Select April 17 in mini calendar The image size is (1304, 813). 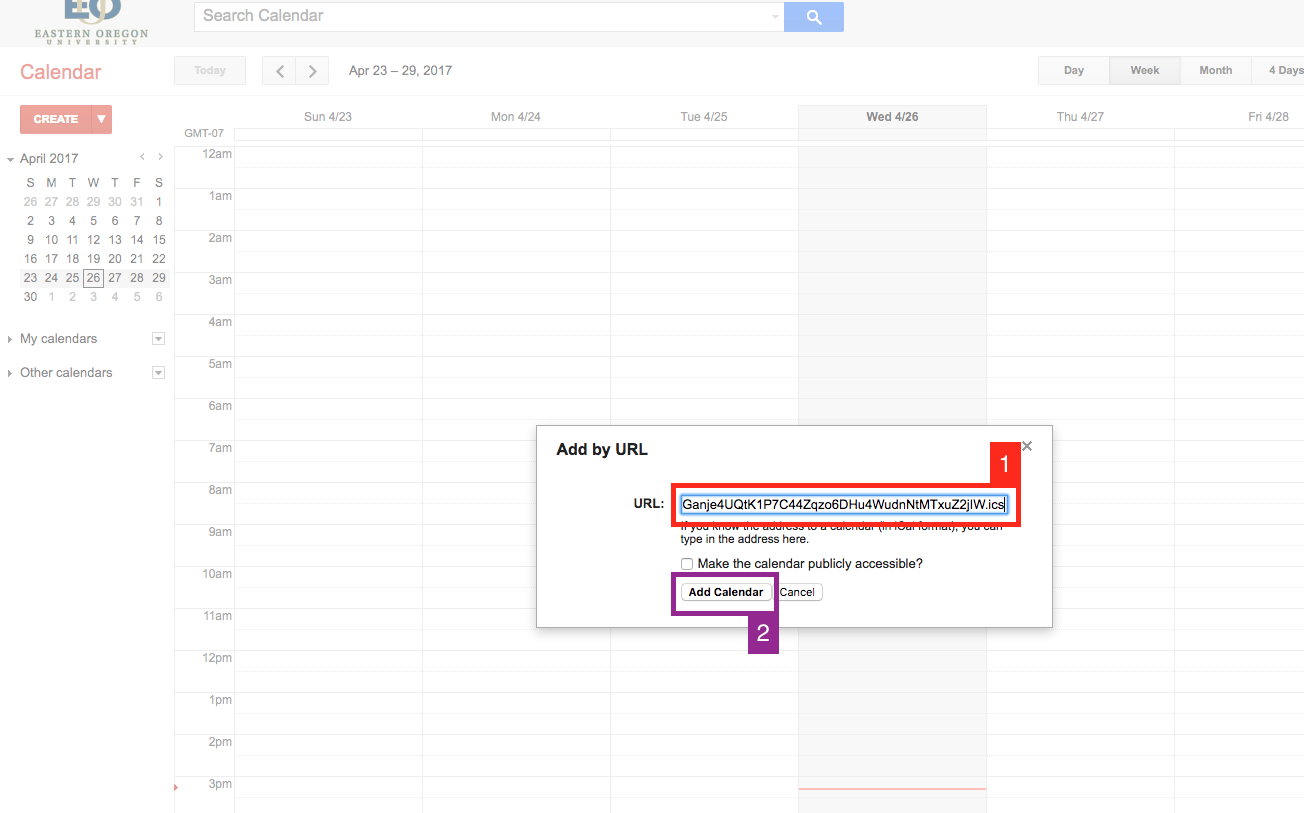[x=51, y=259]
